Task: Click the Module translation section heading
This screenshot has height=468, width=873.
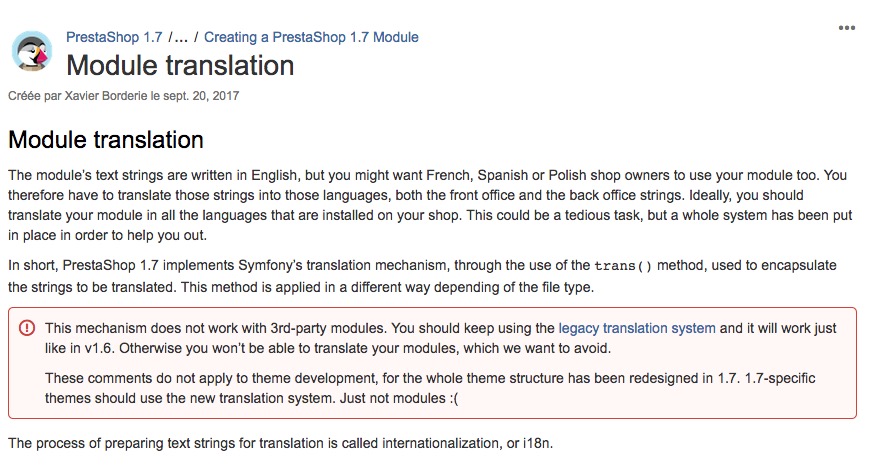Action: (x=106, y=139)
